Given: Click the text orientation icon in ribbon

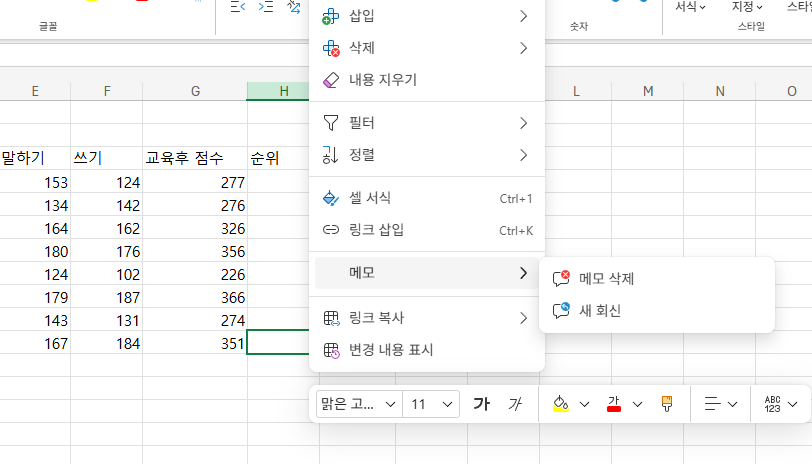Looking at the screenshot, I should 294,7.
